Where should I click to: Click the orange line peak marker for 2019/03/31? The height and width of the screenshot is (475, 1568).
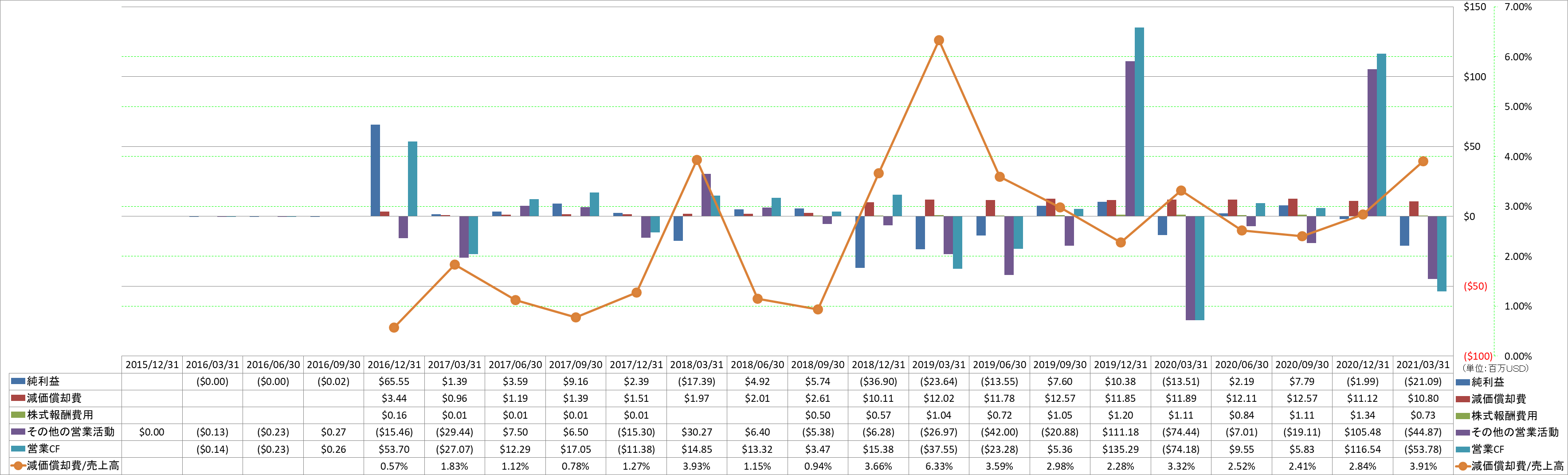[939, 40]
